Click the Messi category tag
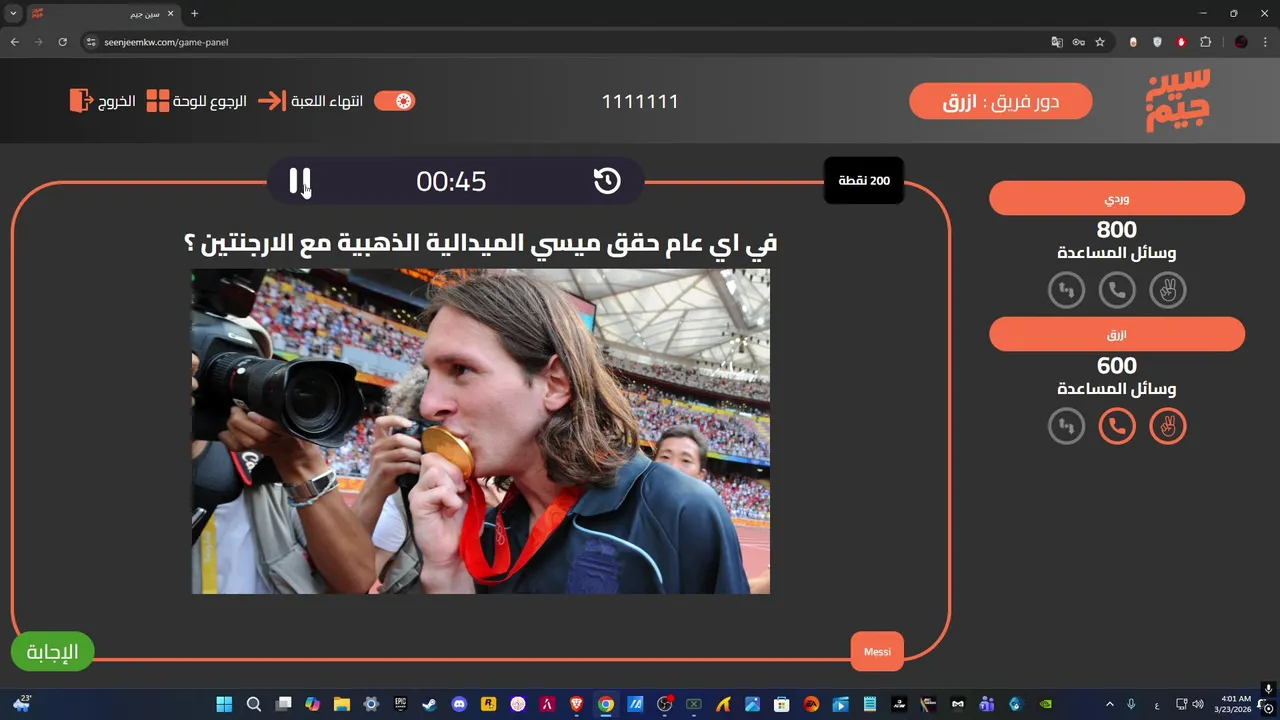The width and height of the screenshot is (1280, 720). 877,652
